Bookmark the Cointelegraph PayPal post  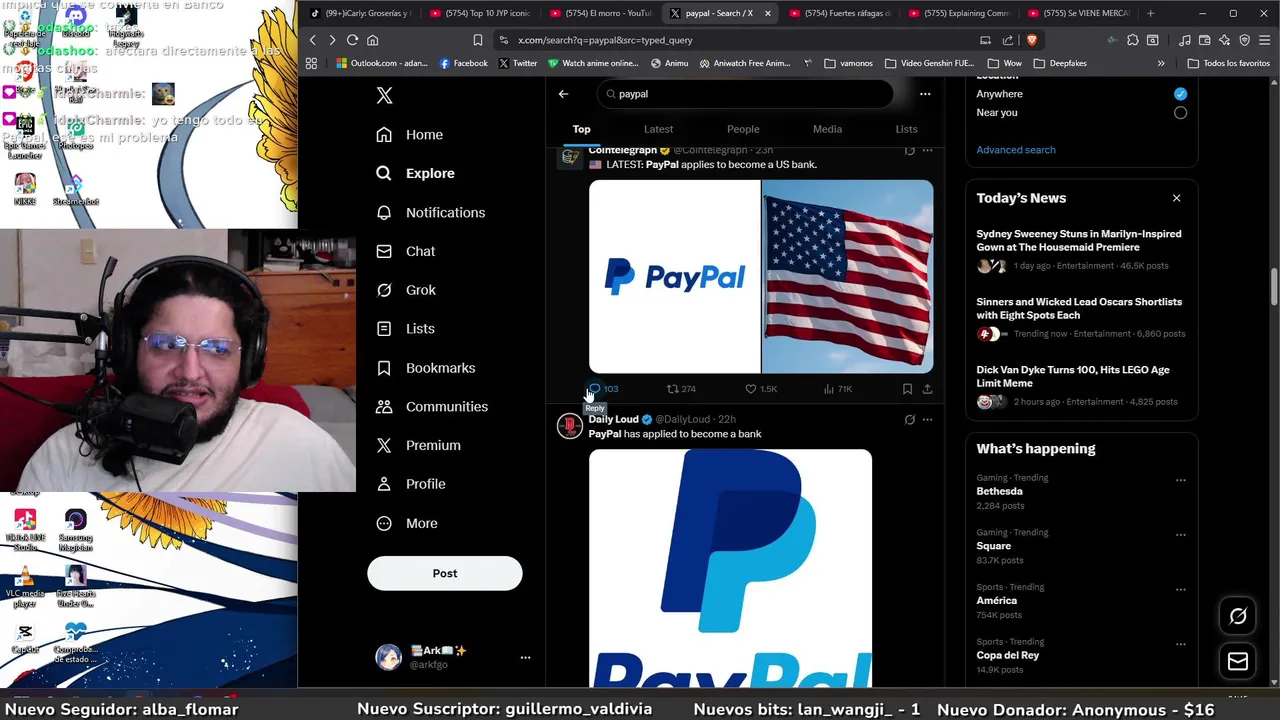907,389
